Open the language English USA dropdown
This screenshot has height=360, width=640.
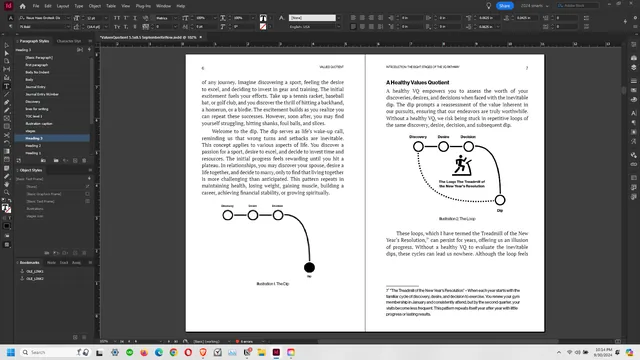tap(338, 27)
